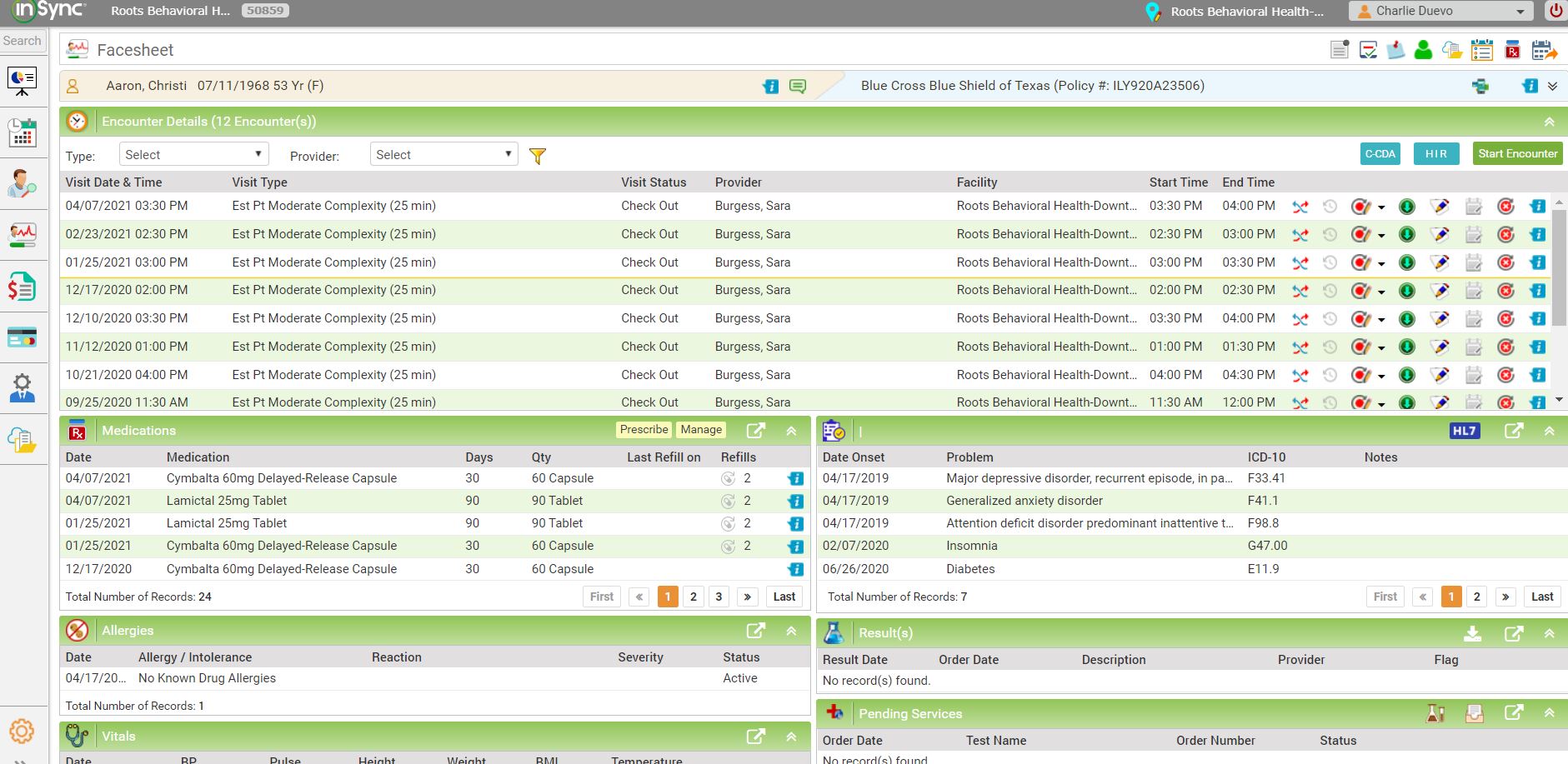Screen dimensions: 1568x764
Task: Click the insurance eligibility check icon
Action: pyautogui.click(x=1480, y=87)
